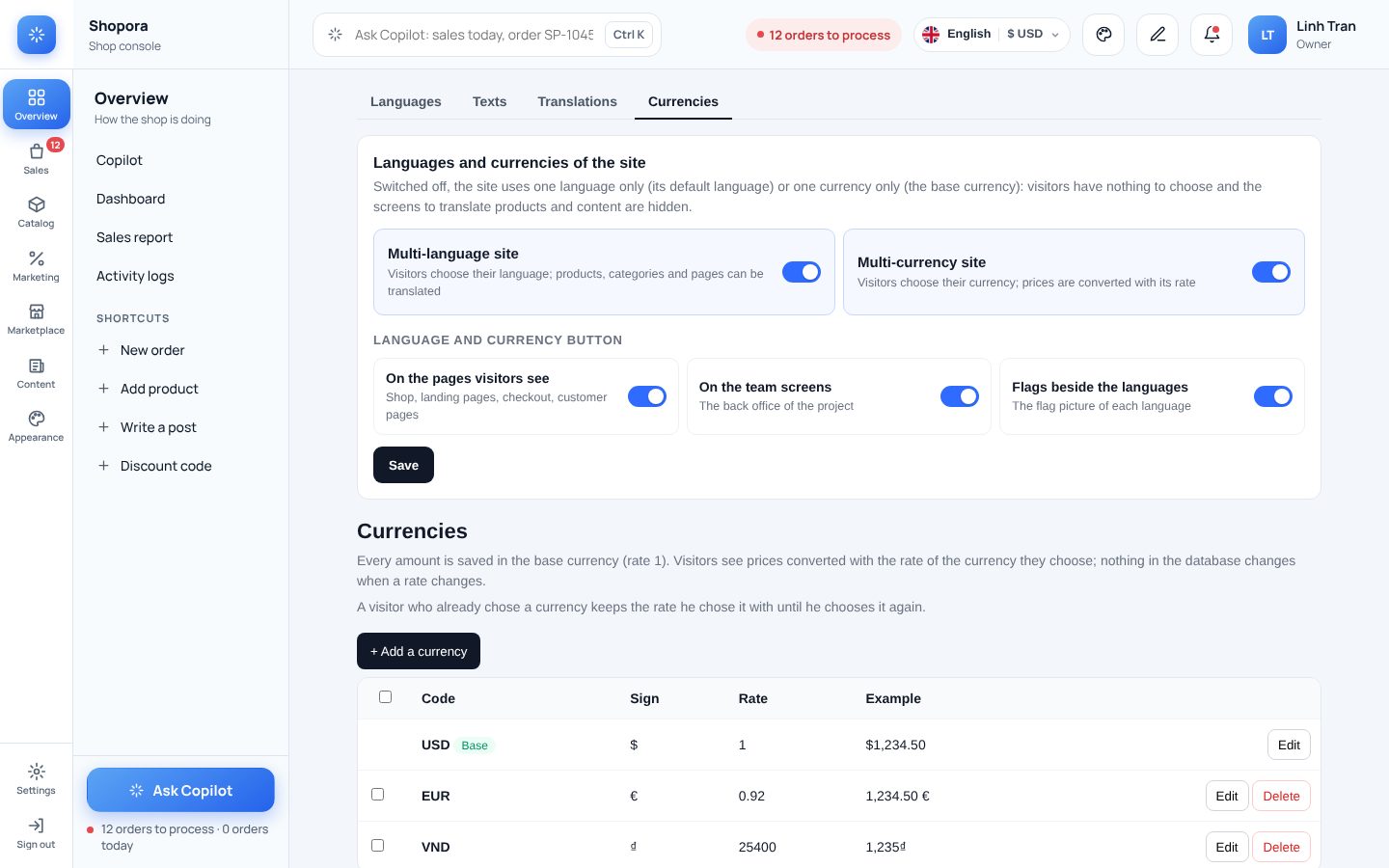Tick the EUR currency row checkbox
This screenshot has width=1389, height=868.
pyautogui.click(x=378, y=795)
